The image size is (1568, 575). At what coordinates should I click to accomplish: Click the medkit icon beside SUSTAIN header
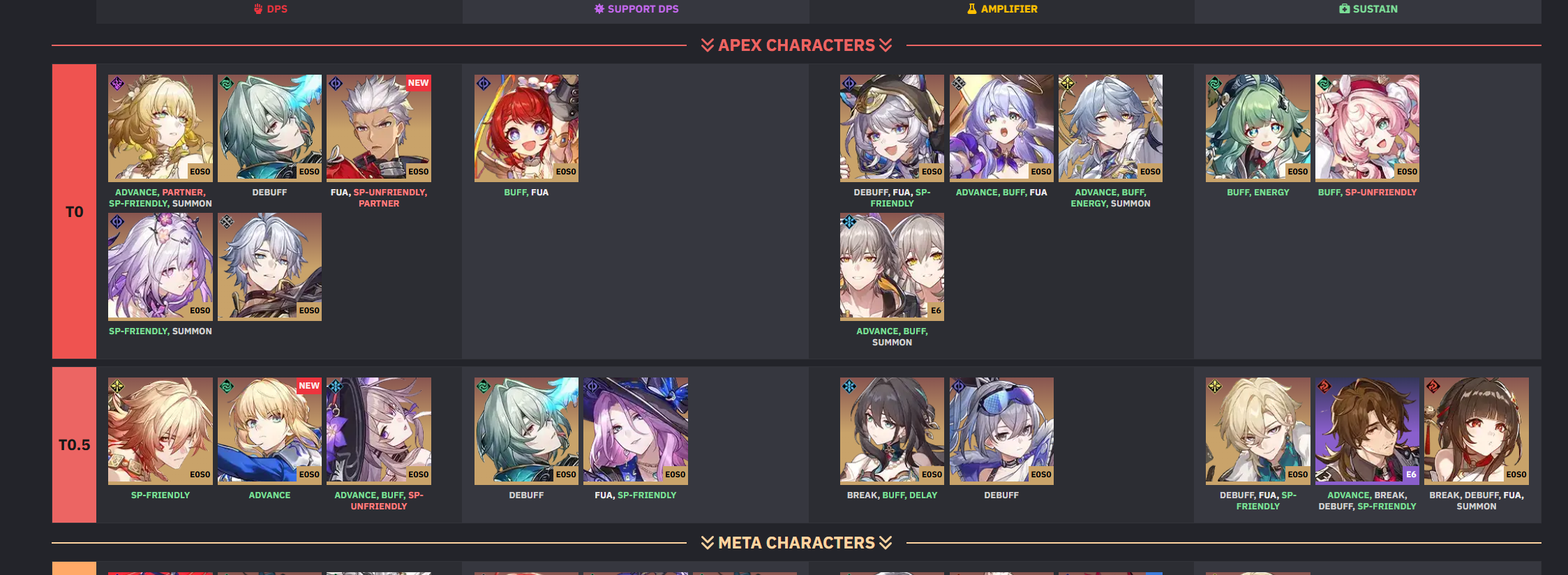[x=1344, y=9]
